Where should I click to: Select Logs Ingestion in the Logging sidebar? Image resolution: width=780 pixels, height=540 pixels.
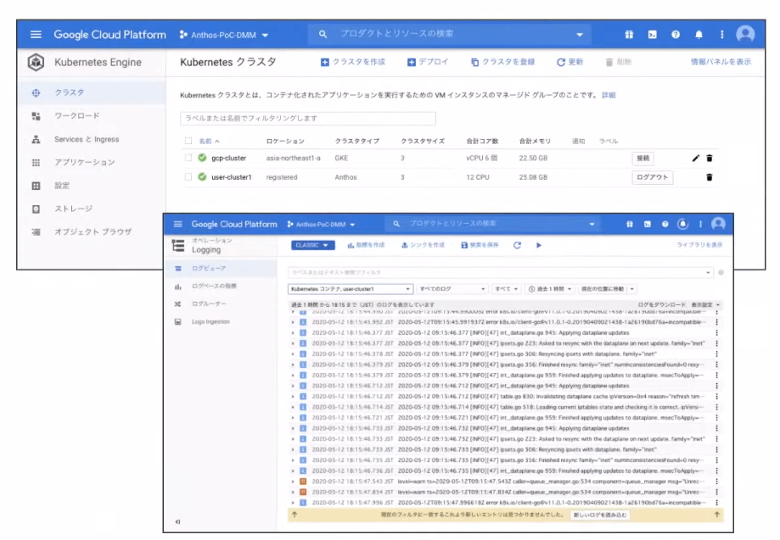(x=221, y=322)
